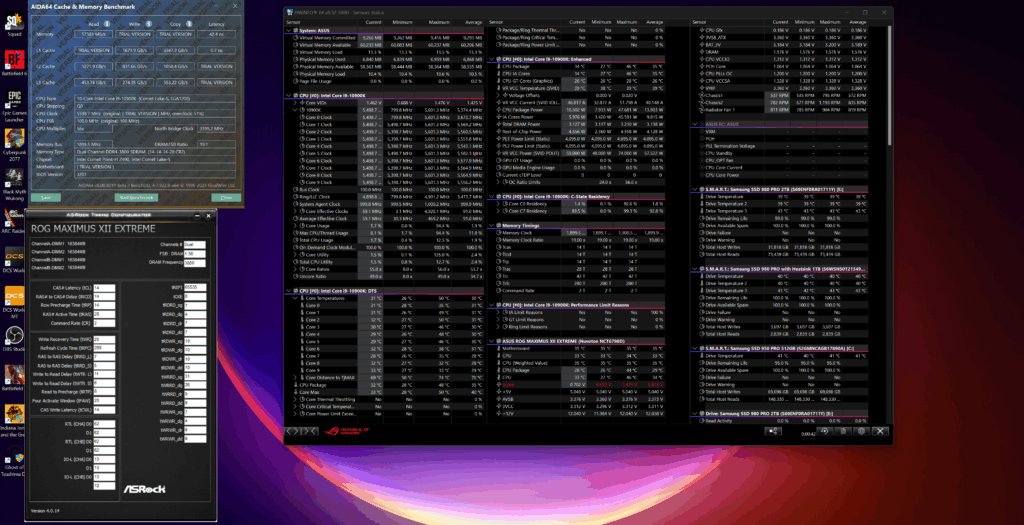This screenshot has height=525, width=1024.
Task: Click the HWiNFO network sharing icon in bottom toolbar
Action: [x=774, y=431]
